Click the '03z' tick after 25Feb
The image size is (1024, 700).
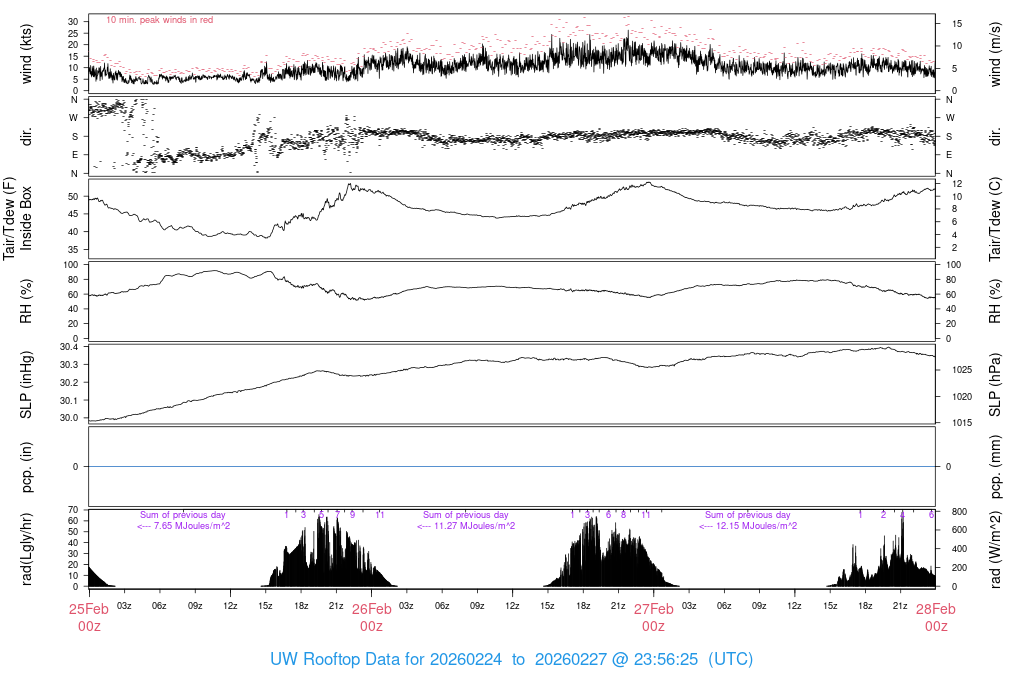(124, 605)
